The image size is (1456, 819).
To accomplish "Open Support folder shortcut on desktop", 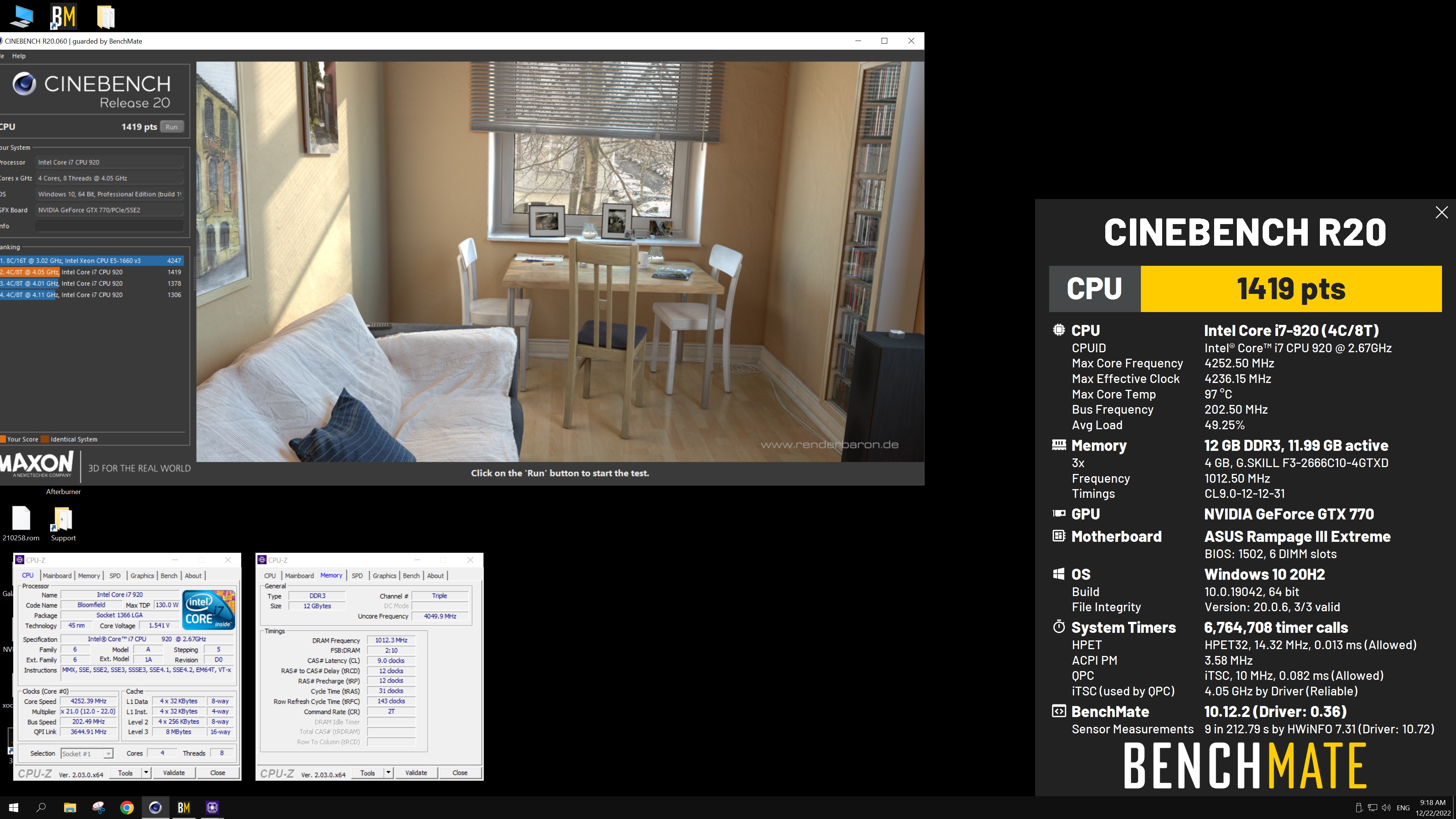I will pyautogui.click(x=63, y=523).
